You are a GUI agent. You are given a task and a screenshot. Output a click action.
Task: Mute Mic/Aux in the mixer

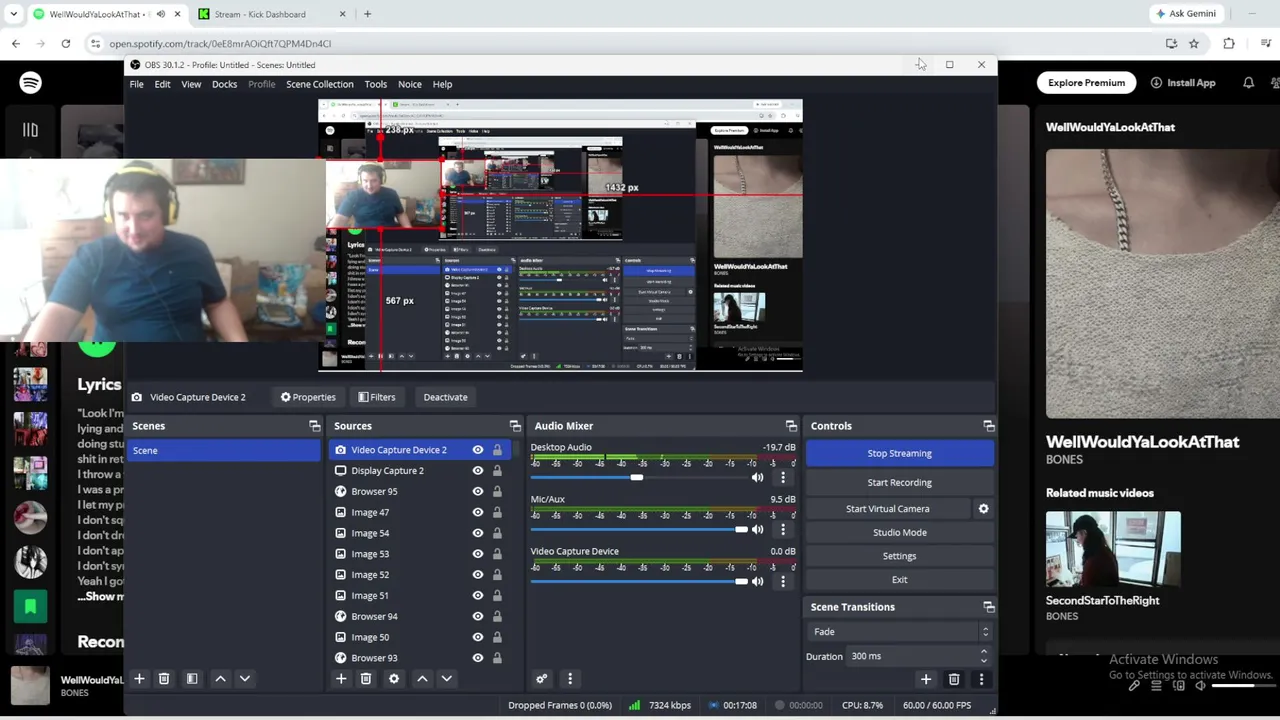[x=757, y=530]
